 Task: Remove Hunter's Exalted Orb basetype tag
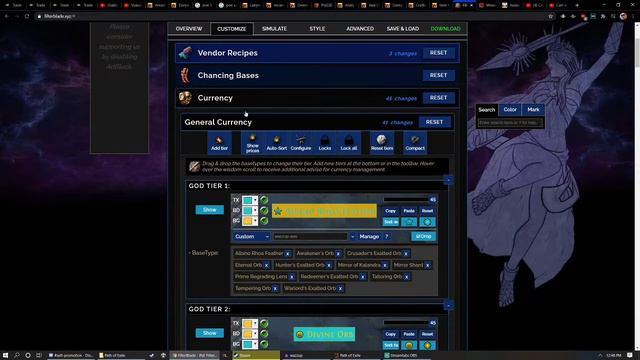coord(329,265)
